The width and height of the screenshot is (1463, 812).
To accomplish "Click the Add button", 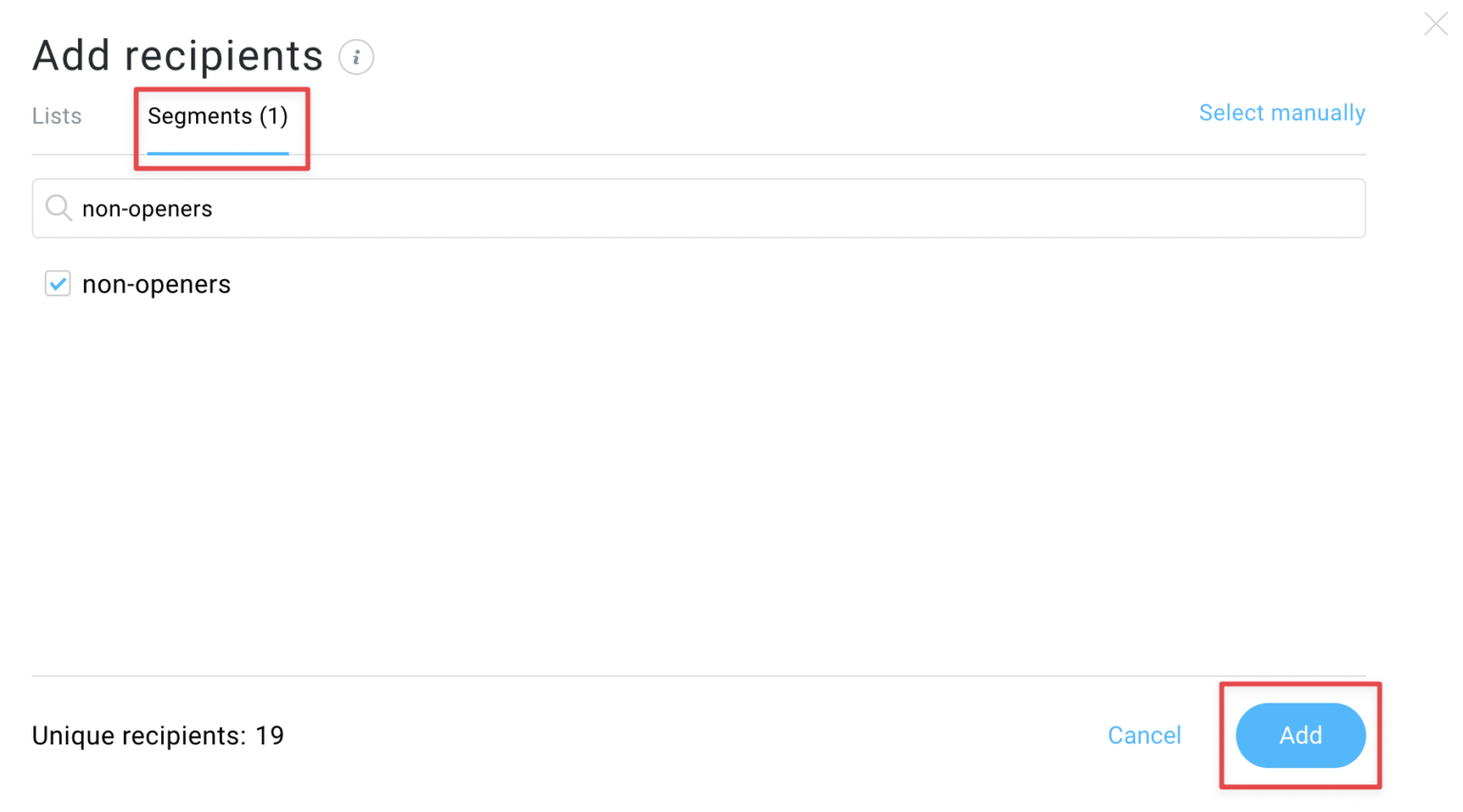I will coord(1300,735).
